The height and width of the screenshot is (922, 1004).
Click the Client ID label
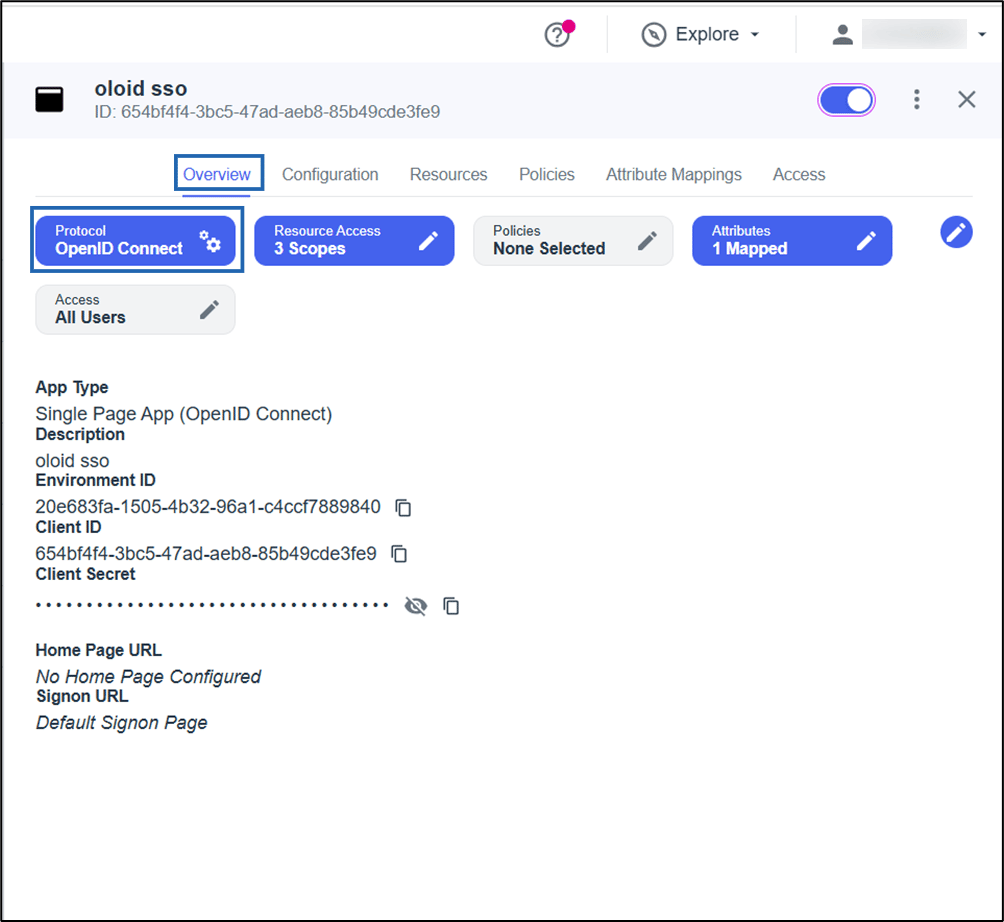pyautogui.click(x=69, y=528)
